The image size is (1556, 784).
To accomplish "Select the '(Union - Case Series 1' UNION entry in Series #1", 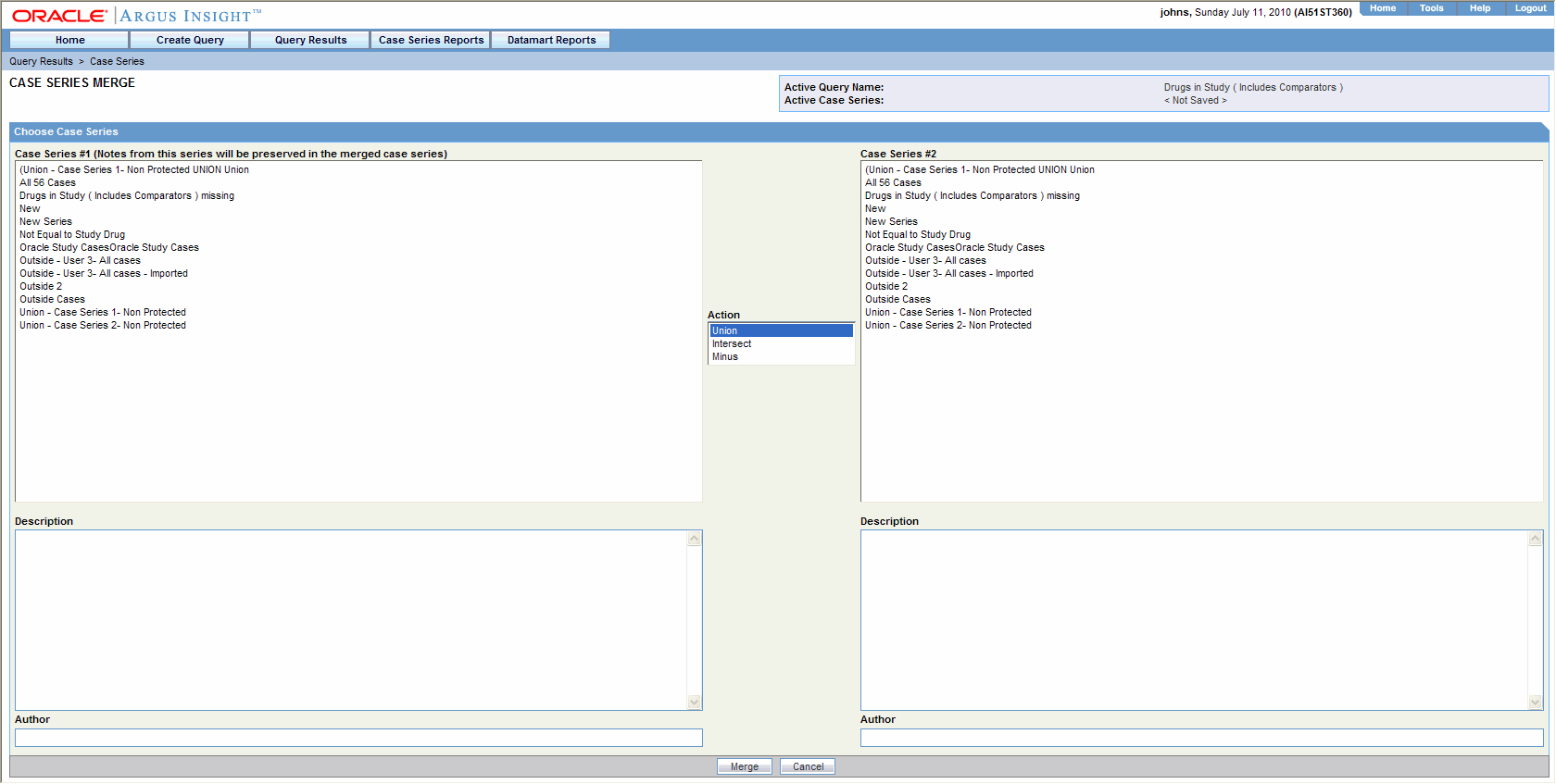I will (x=358, y=169).
